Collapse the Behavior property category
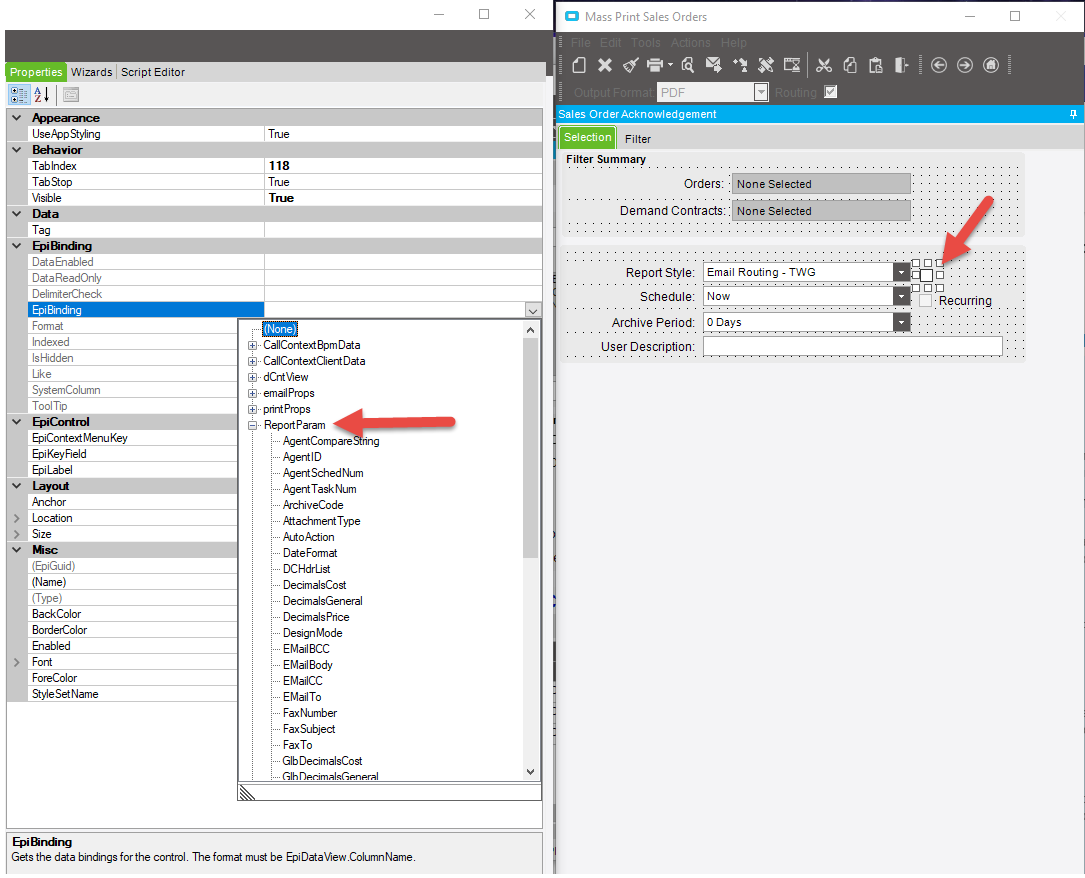 17,150
